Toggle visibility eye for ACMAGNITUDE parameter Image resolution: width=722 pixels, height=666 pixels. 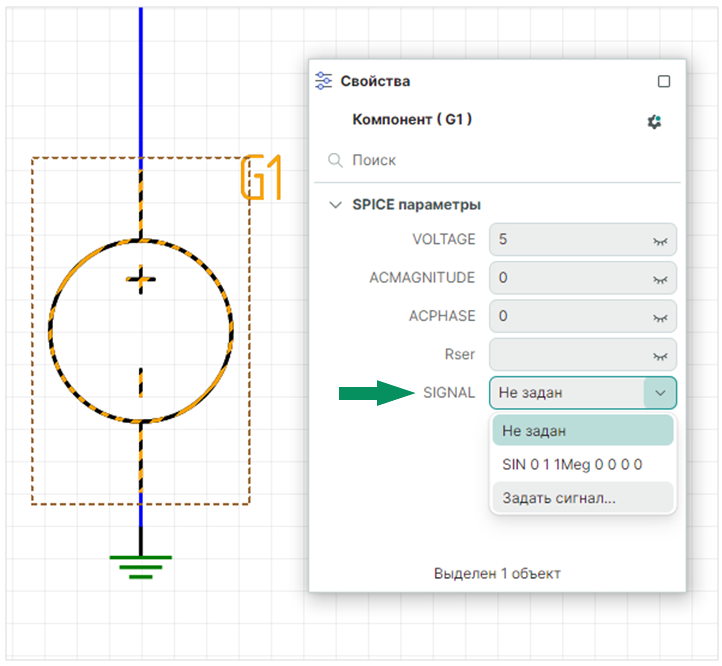click(659, 278)
